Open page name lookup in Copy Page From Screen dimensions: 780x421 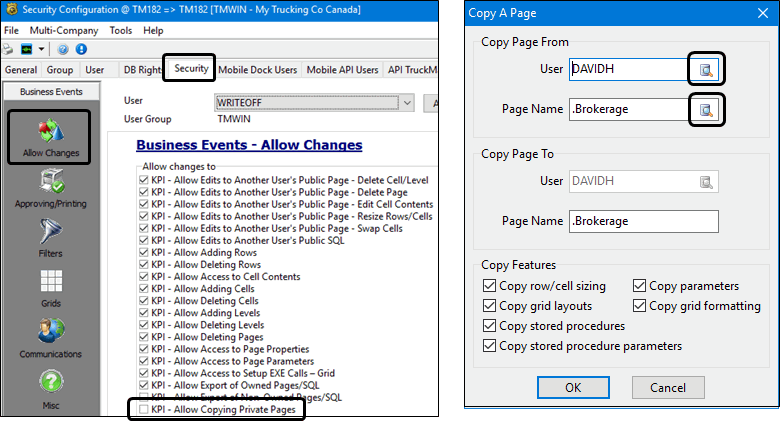tap(706, 109)
